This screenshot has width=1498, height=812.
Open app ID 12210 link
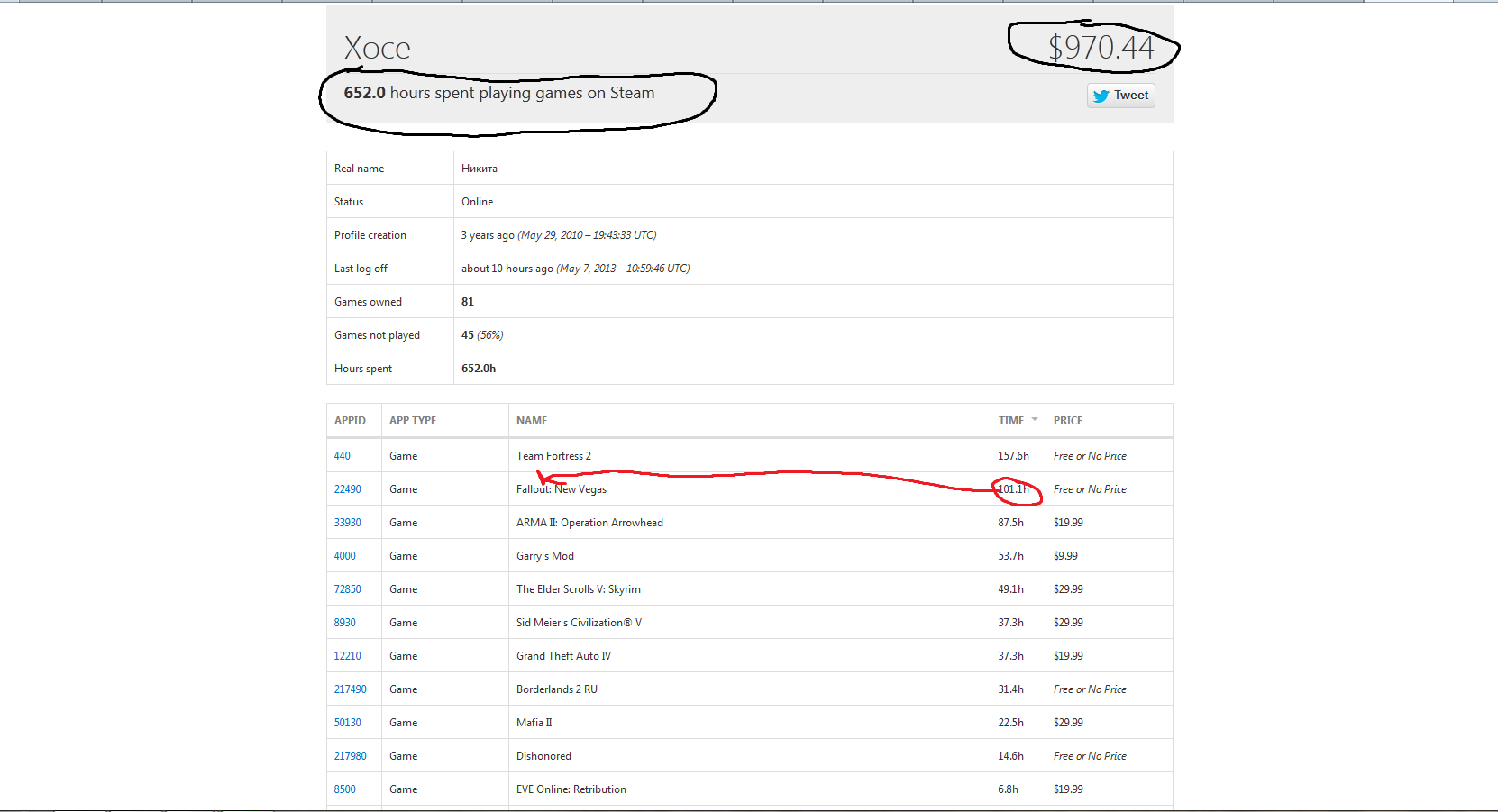[x=348, y=656]
